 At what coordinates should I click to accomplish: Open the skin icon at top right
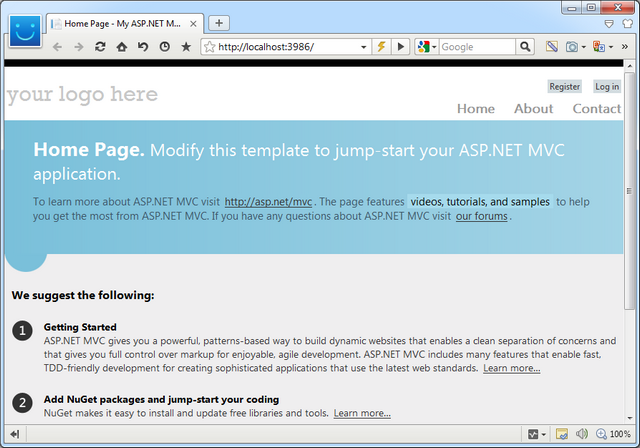(627, 24)
